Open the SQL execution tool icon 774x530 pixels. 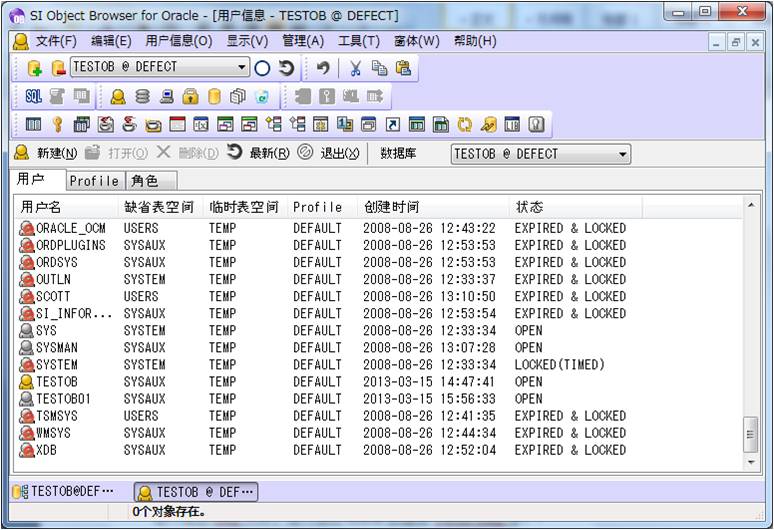point(33,96)
